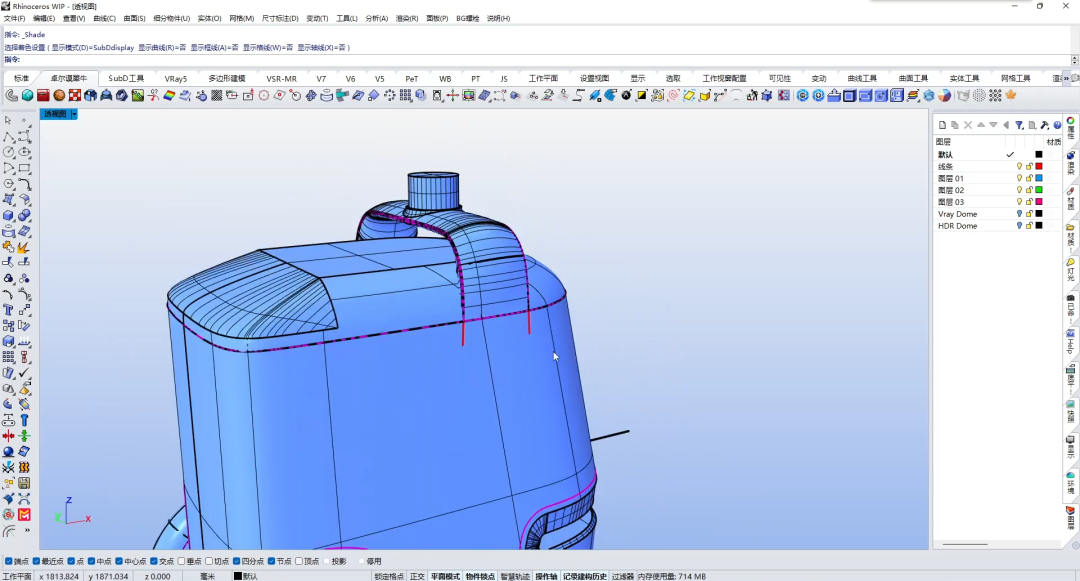Click the red M icon in left toolbar

25,515
